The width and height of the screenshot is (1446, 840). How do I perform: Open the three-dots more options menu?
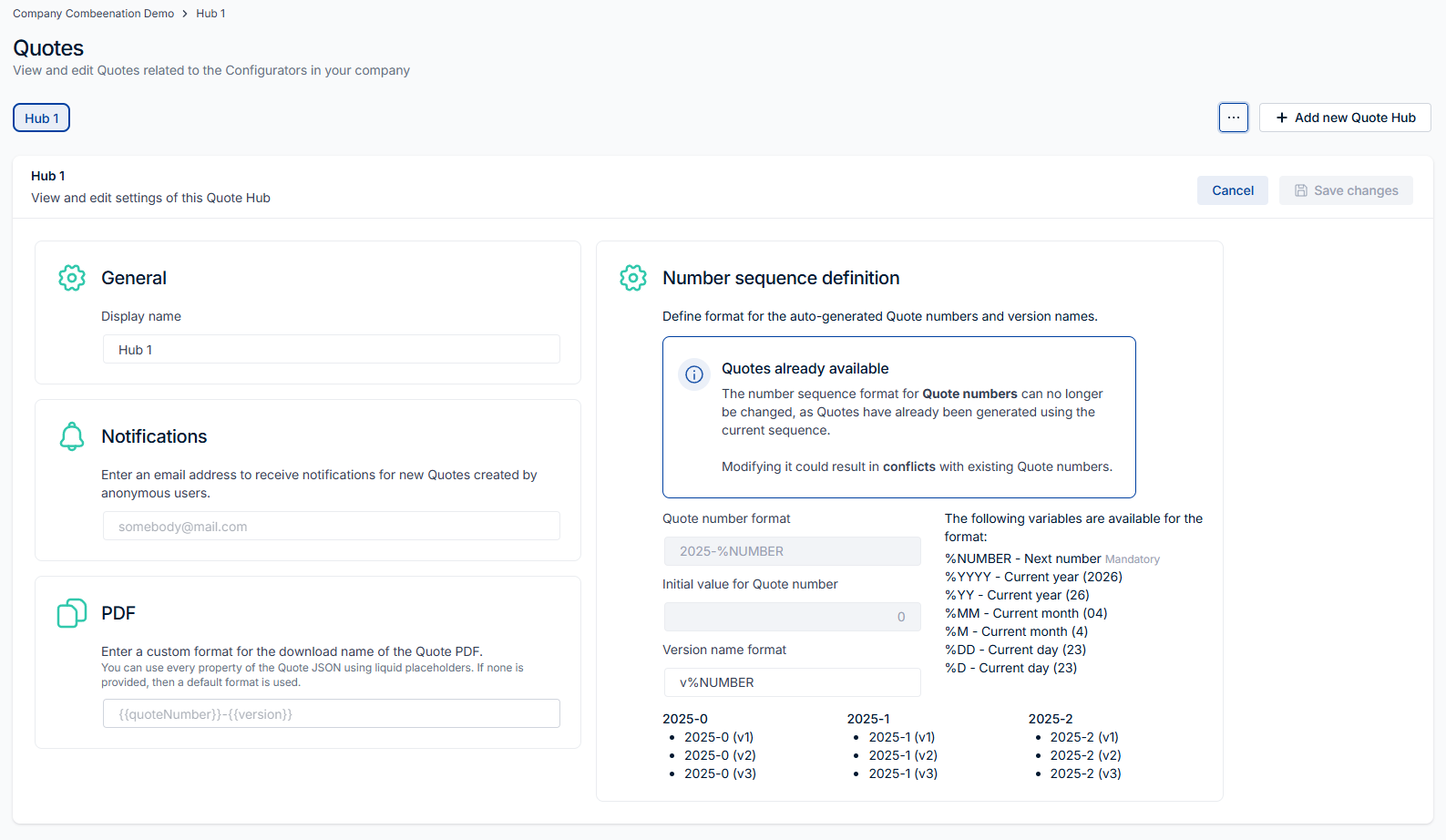point(1233,118)
